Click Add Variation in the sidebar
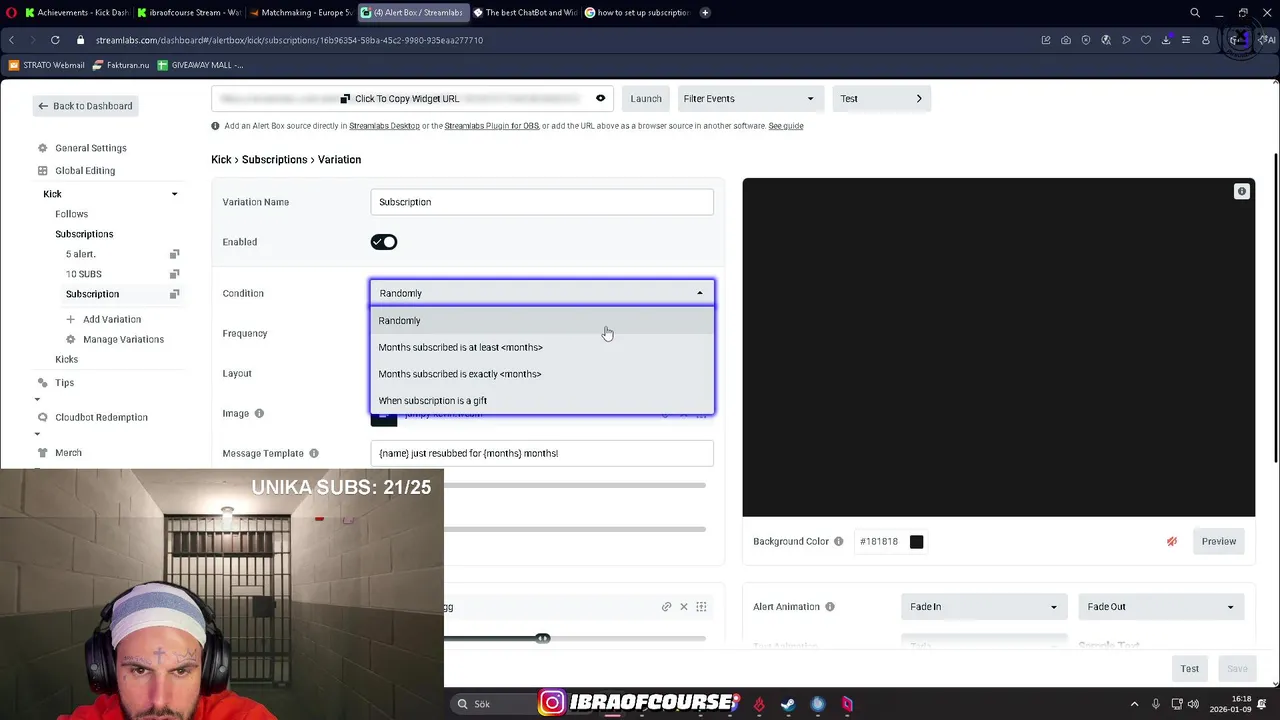This screenshot has height=720, width=1280. click(112, 319)
